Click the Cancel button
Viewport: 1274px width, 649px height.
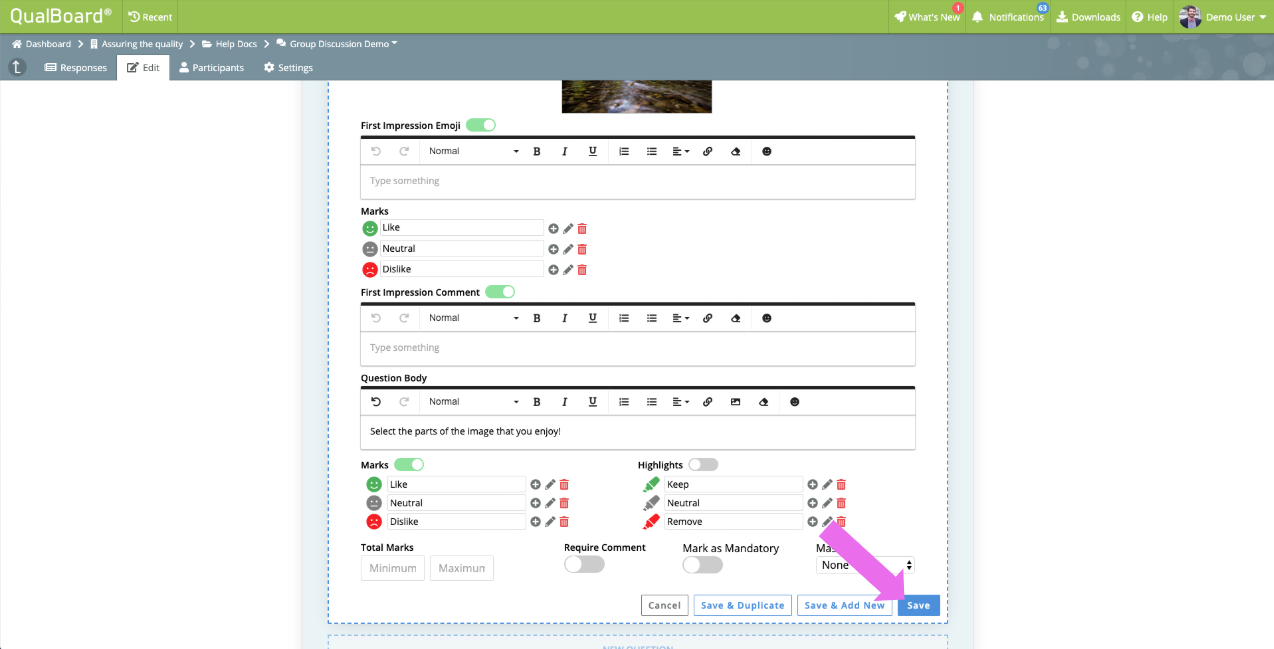pyautogui.click(x=664, y=605)
